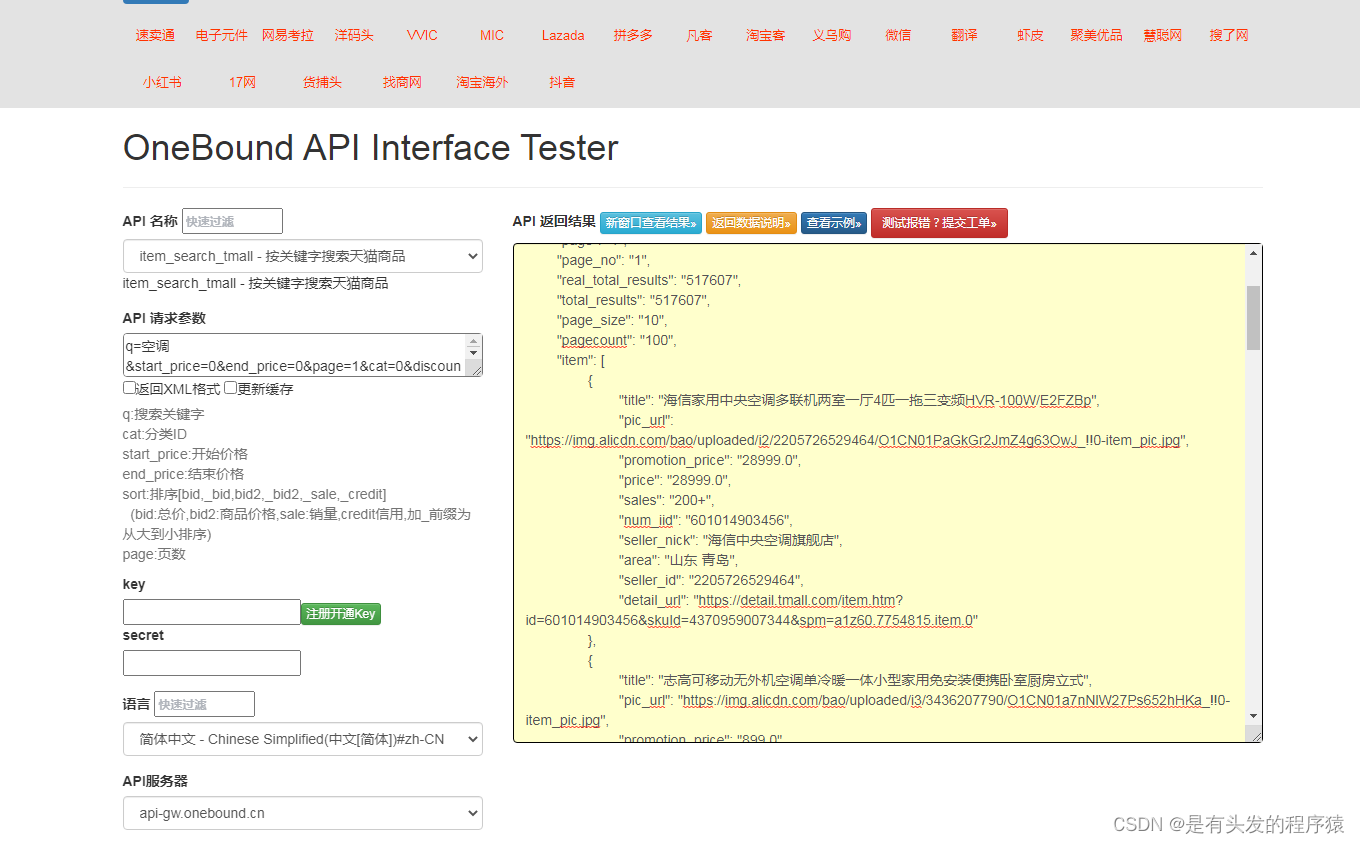Viewport: 1360px width, 844px height.
Task: Open the 翻译 tab
Action: [964, 35]
